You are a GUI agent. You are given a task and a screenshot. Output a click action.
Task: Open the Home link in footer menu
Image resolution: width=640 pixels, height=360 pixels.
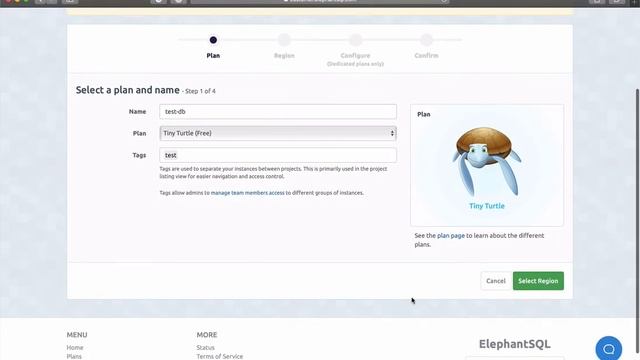(x=75, y=347)
